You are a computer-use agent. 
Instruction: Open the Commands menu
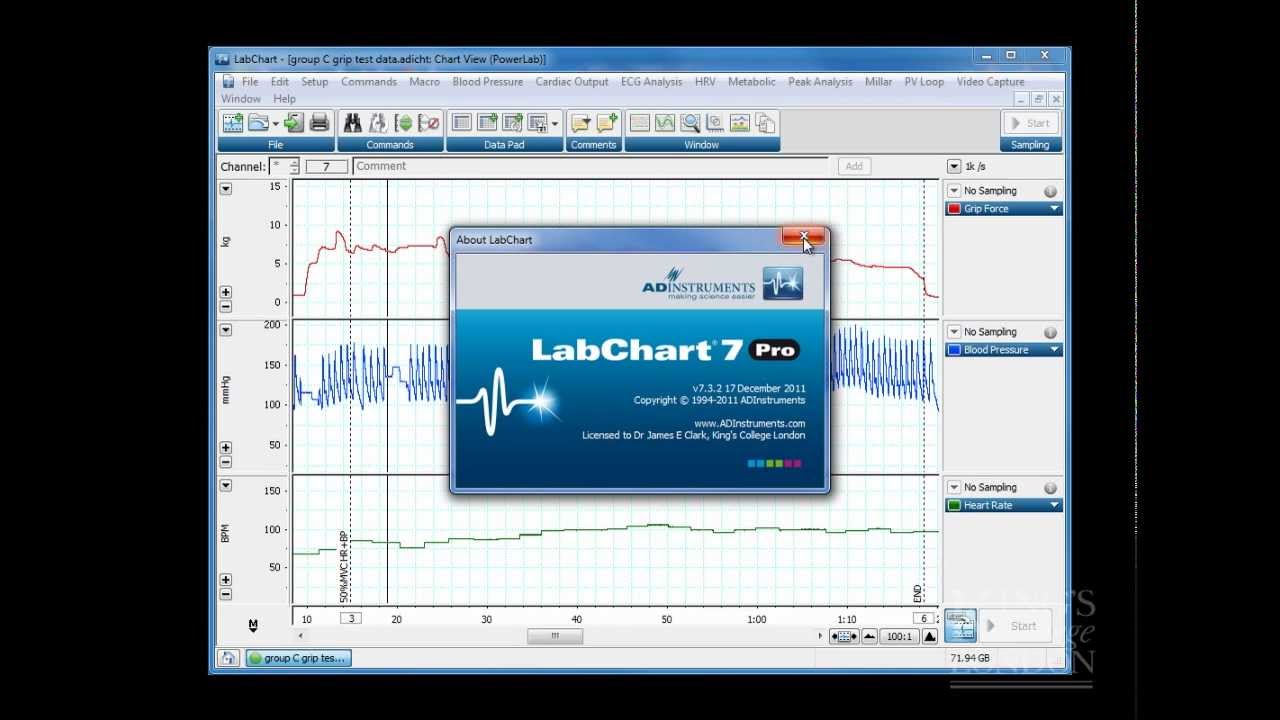tap(369, 82)
